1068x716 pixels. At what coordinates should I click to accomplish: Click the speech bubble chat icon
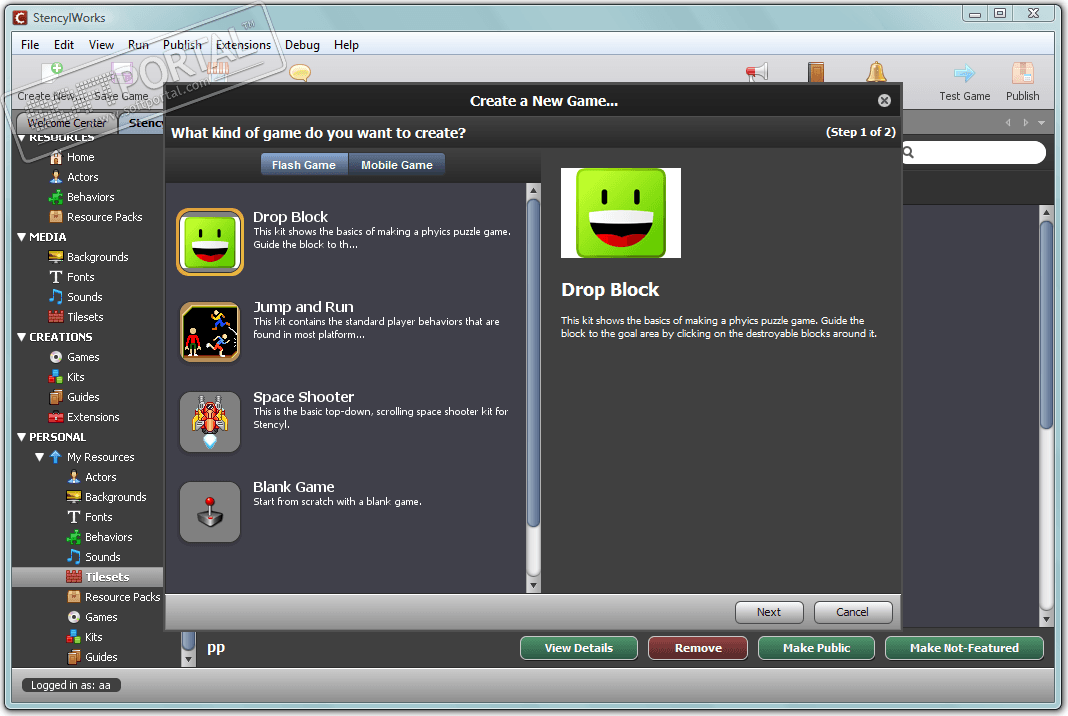pos(300,72)
